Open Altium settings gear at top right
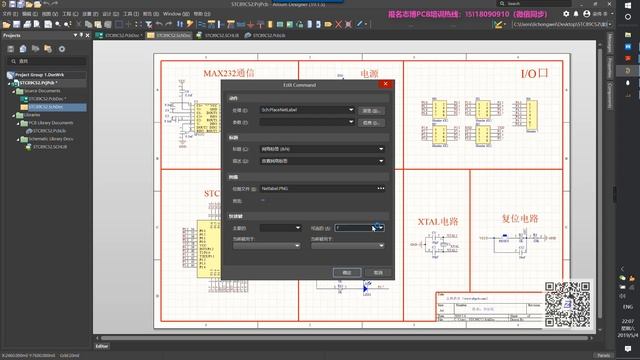 (x=566, y=14)
